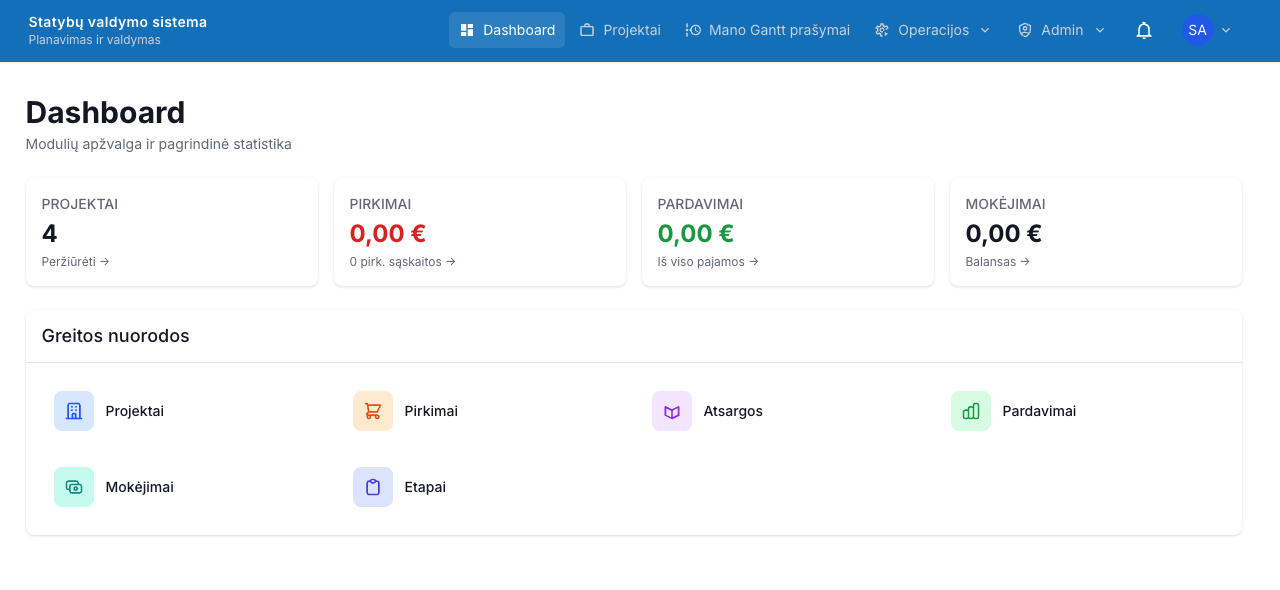Click the shield icon beside Admin
This screenshot has width=1280, height=590.
(x=1025, y=30)
